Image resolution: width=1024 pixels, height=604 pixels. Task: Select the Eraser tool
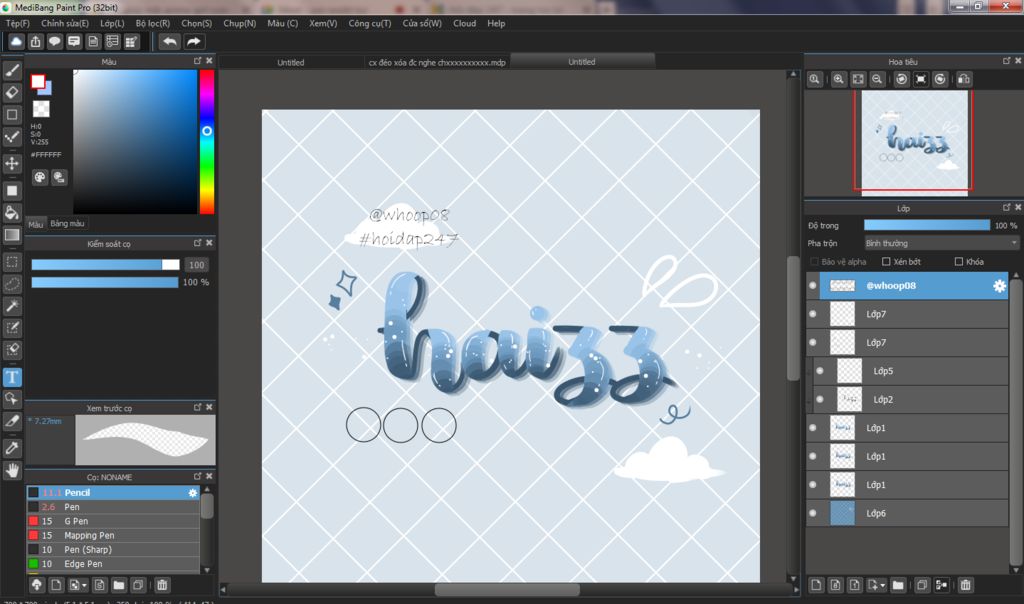coord(12,92)
